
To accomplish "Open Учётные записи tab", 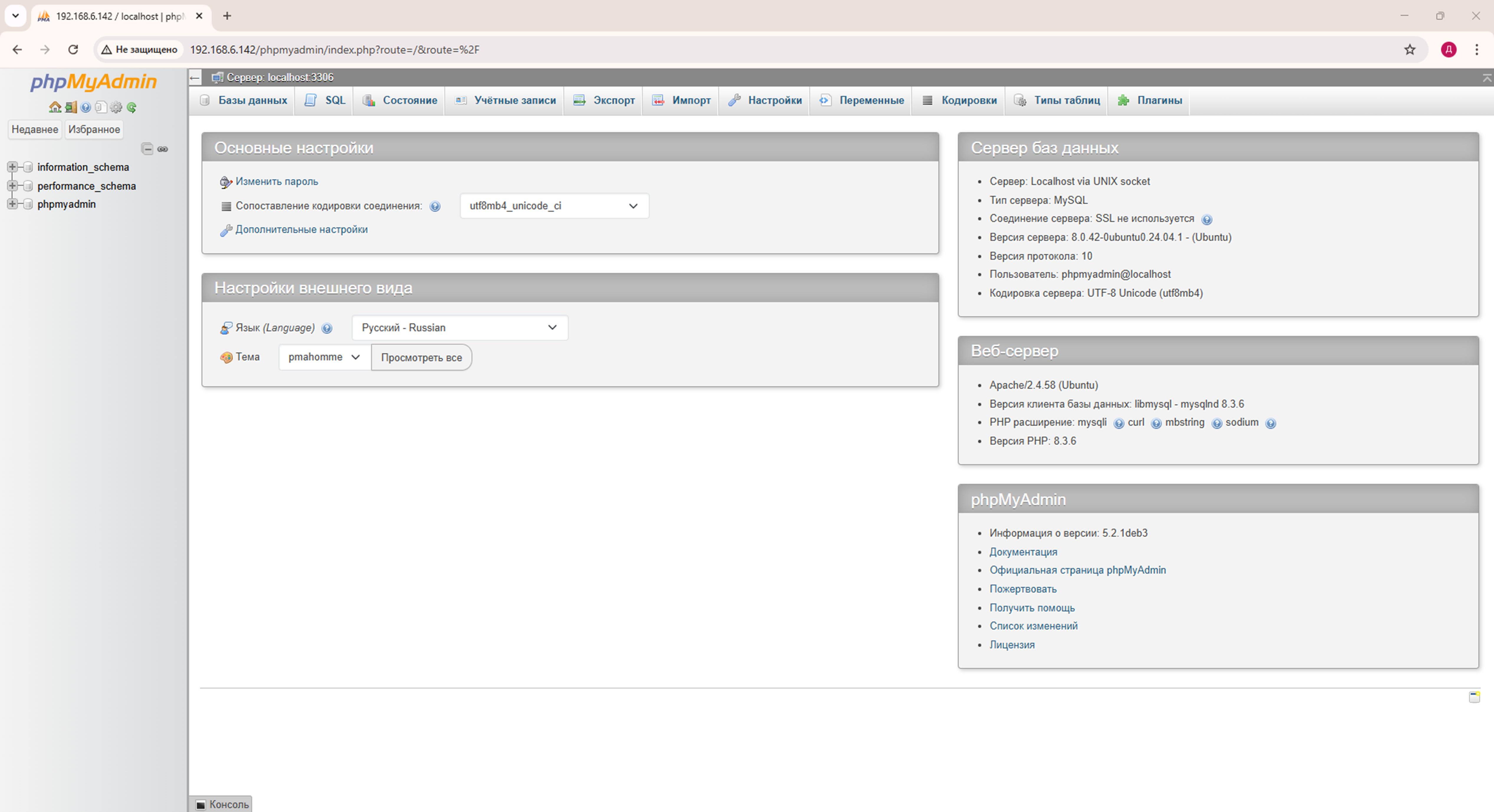I will (x=505, y=100).
